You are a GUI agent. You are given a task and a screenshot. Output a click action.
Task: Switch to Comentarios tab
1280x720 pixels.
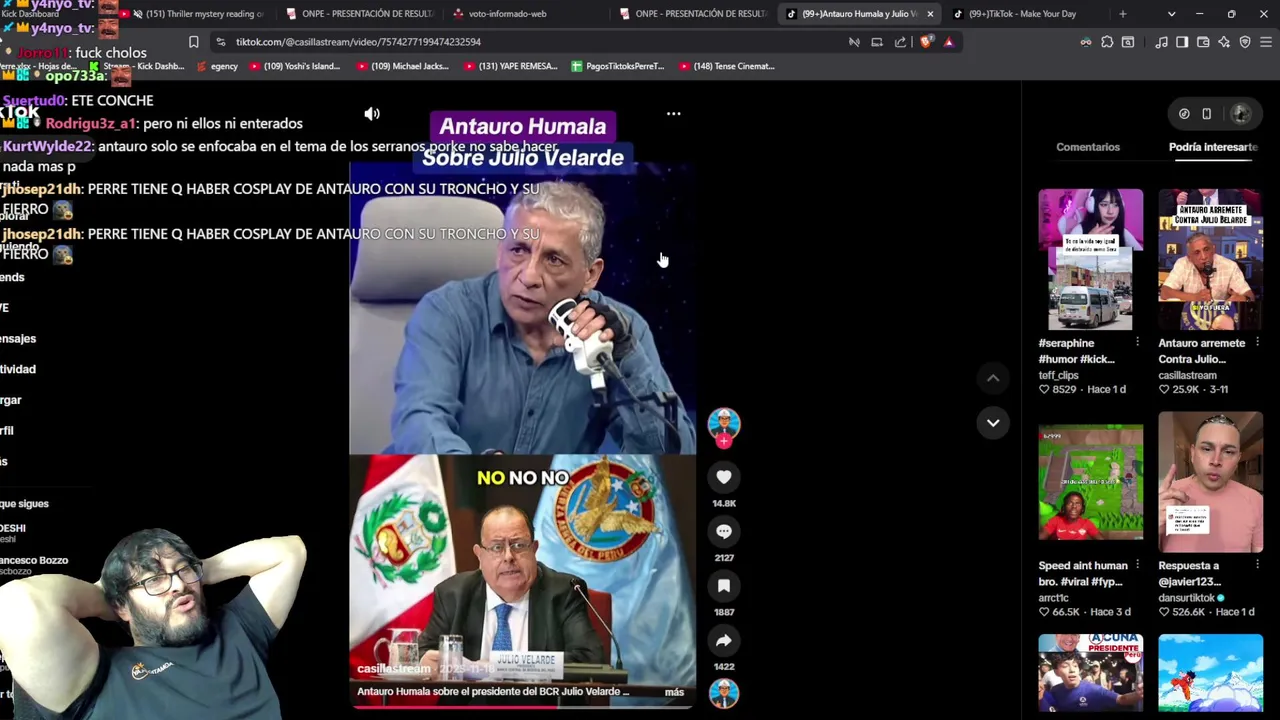point(1088,147)
